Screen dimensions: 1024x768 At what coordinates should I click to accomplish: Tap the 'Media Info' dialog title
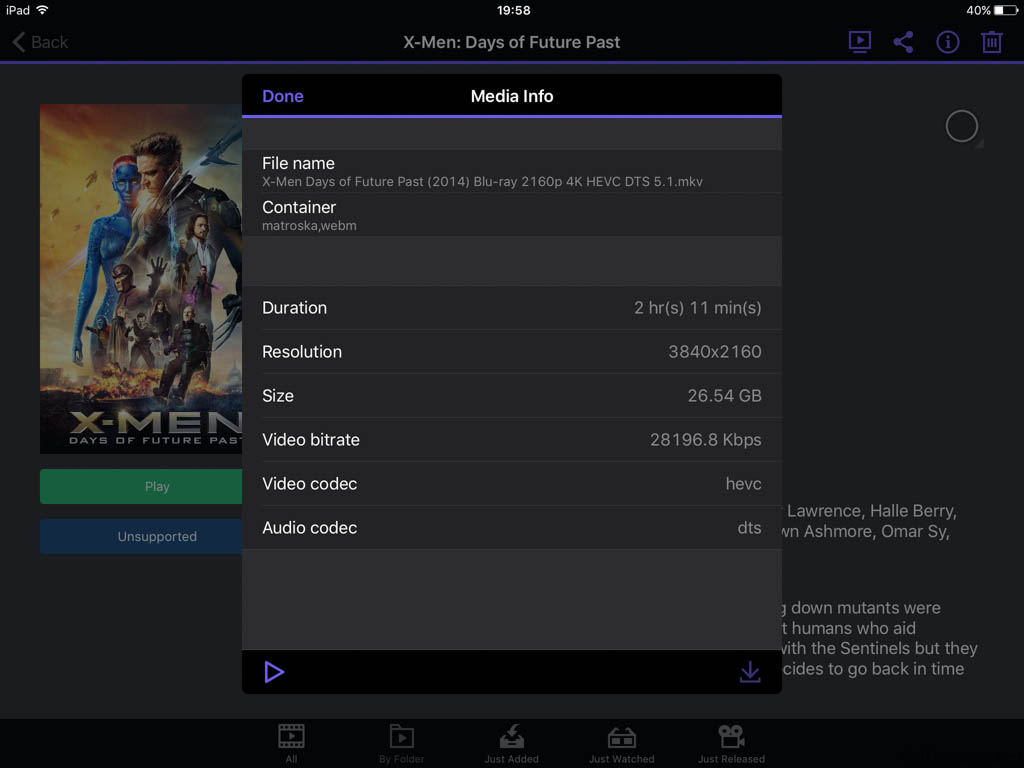pyautogui.click(x=512, y=96)
